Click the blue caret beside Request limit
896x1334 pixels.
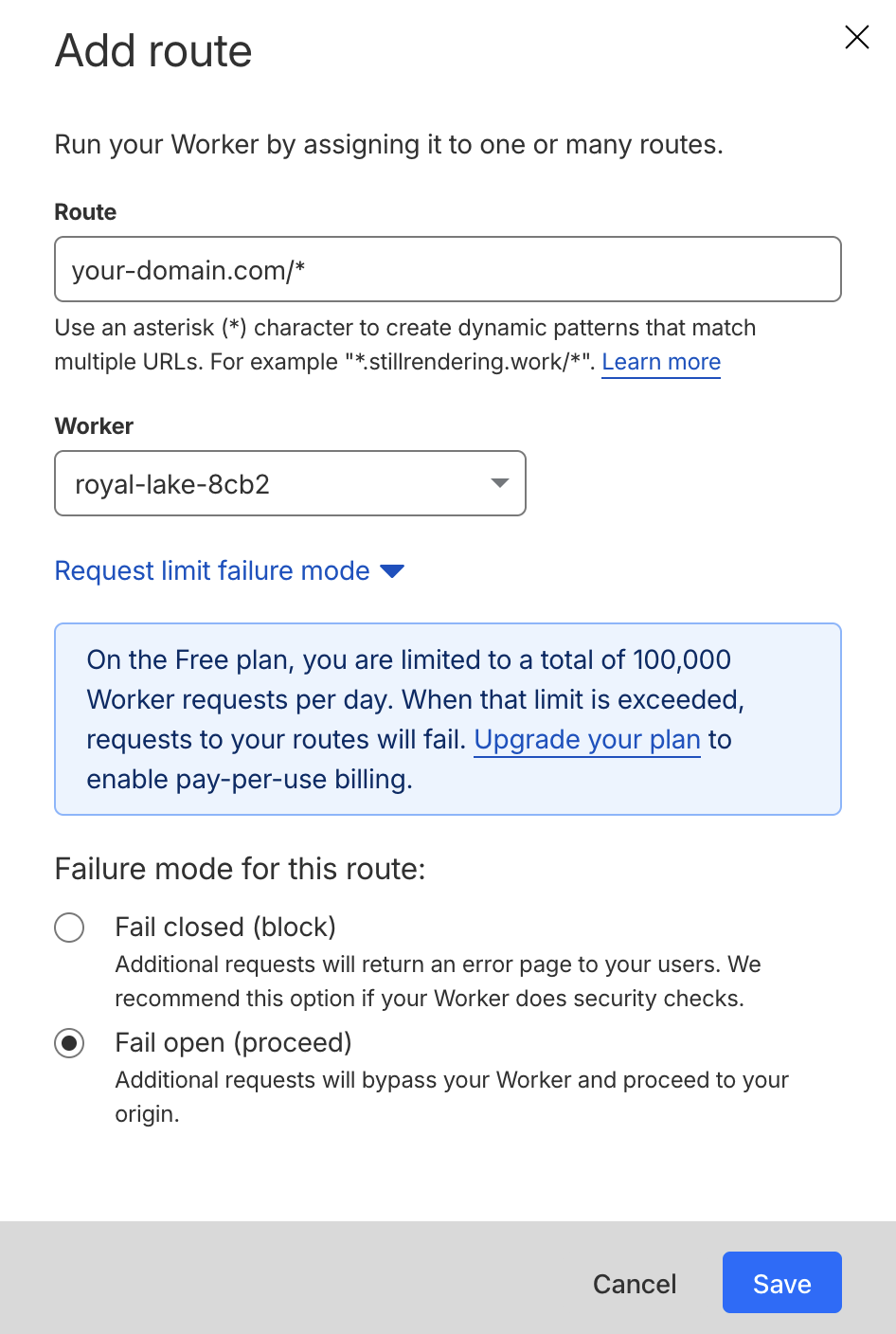[x=392, y=571]
